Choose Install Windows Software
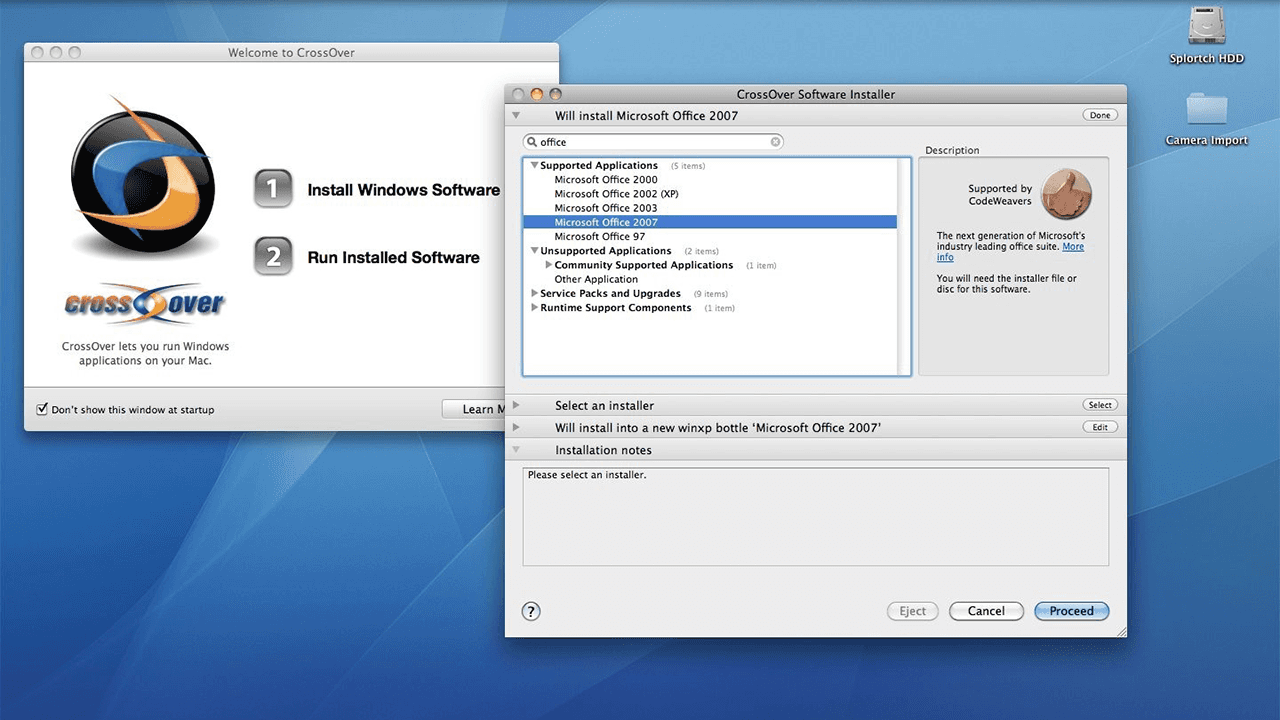The height and width of the screenshot is (720, 1280). pyautogui.click(x=403, y=190)
